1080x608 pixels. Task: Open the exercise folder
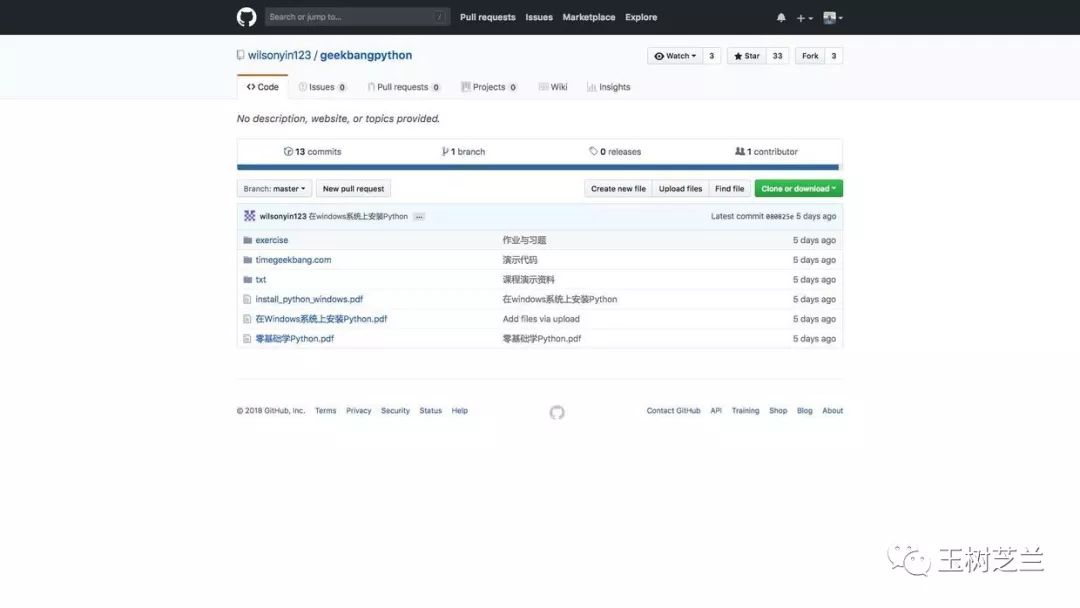pyautogui.click(x=272, y=240)
